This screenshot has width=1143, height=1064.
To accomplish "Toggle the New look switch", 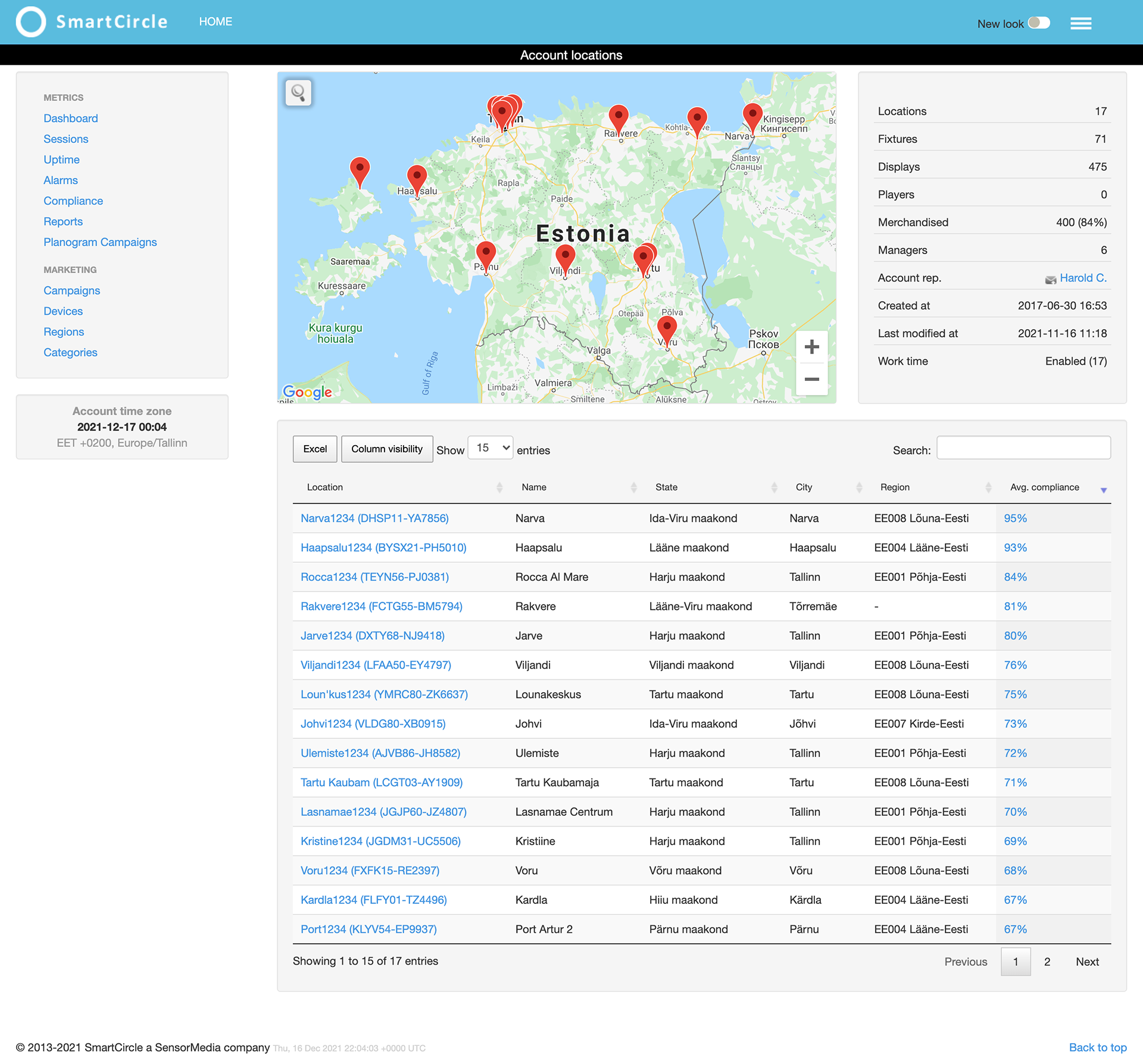I will coord(1039,23).
